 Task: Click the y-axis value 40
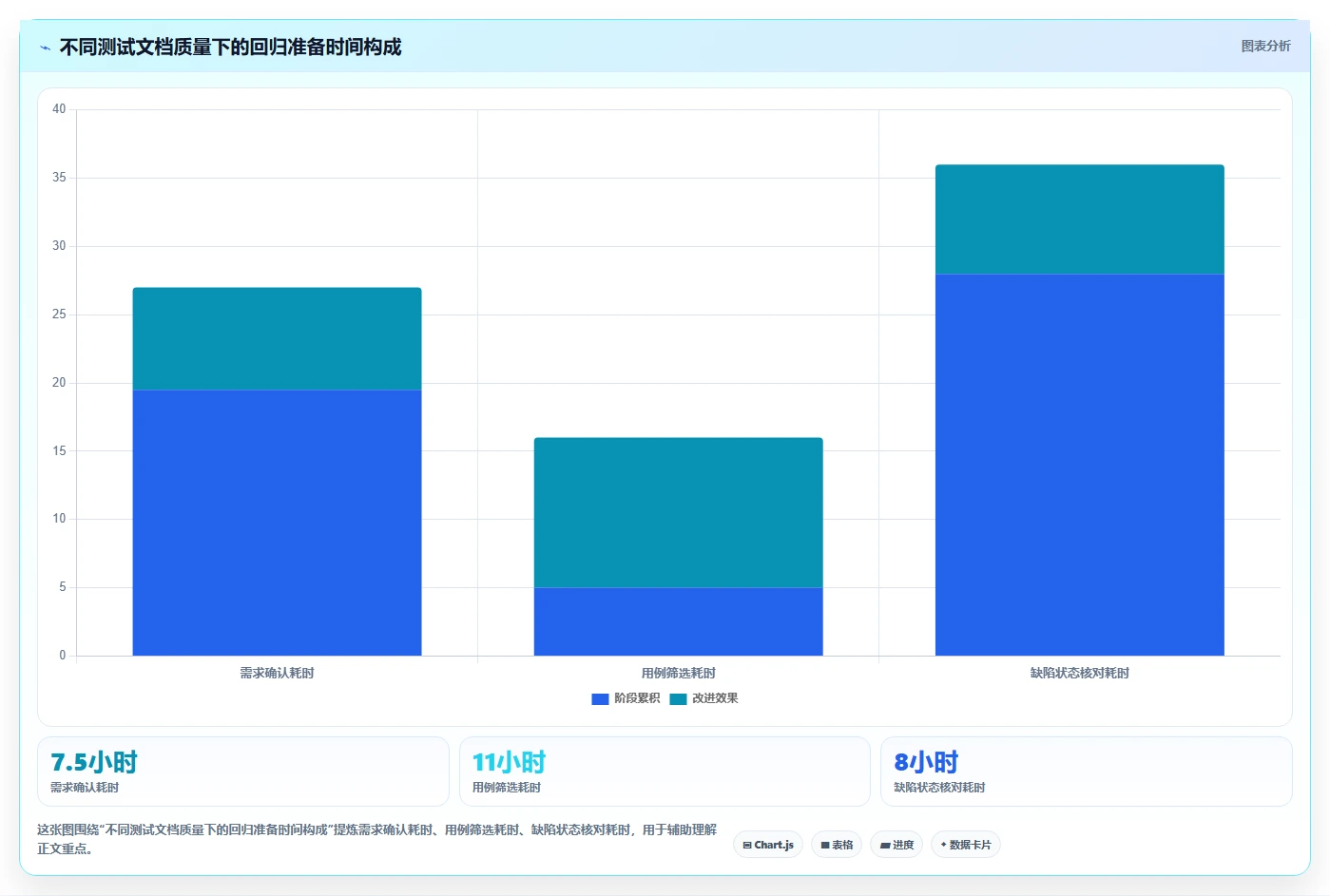point(59,109)
